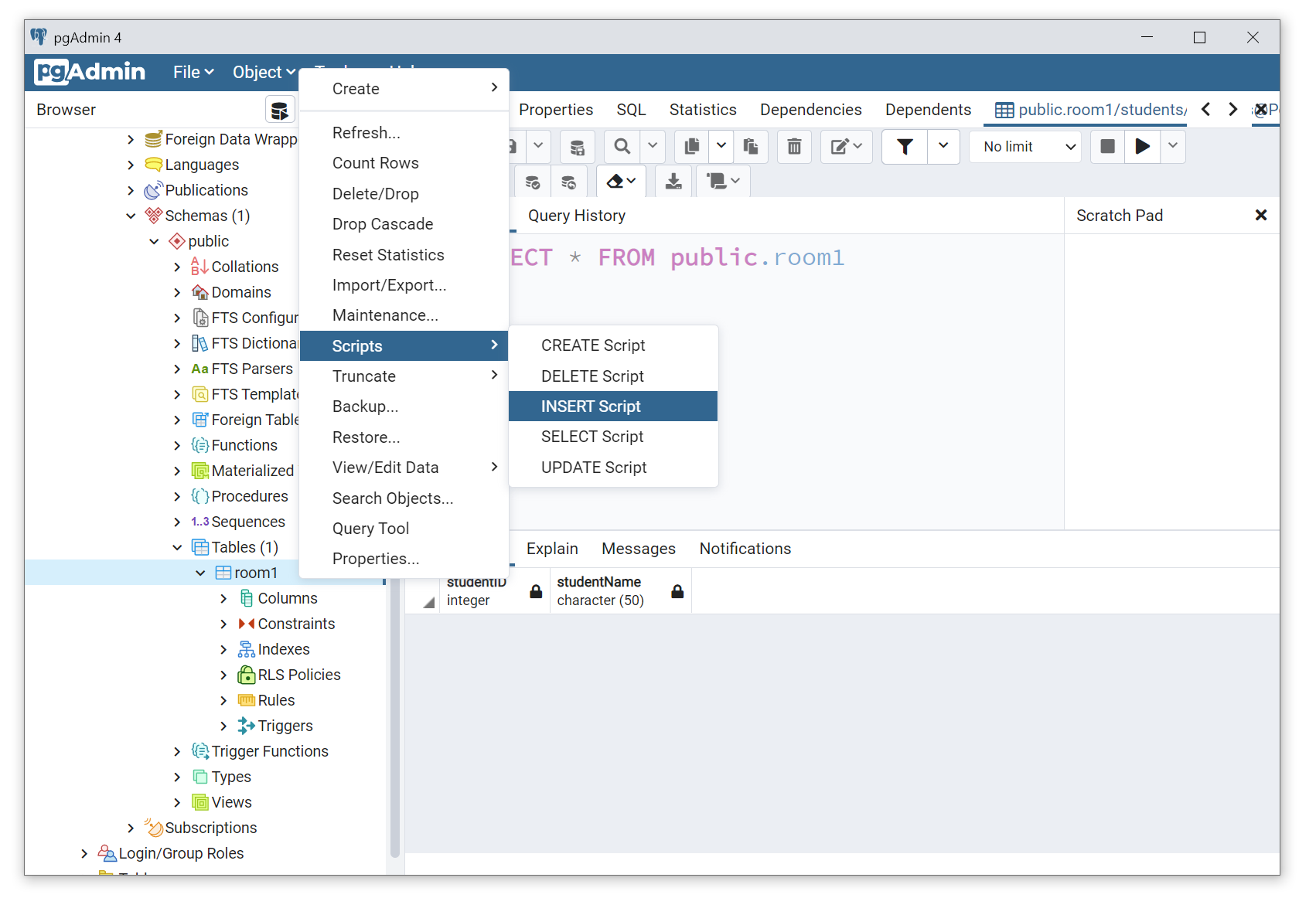Click Import/Export... menu entry

click(404, 285)
